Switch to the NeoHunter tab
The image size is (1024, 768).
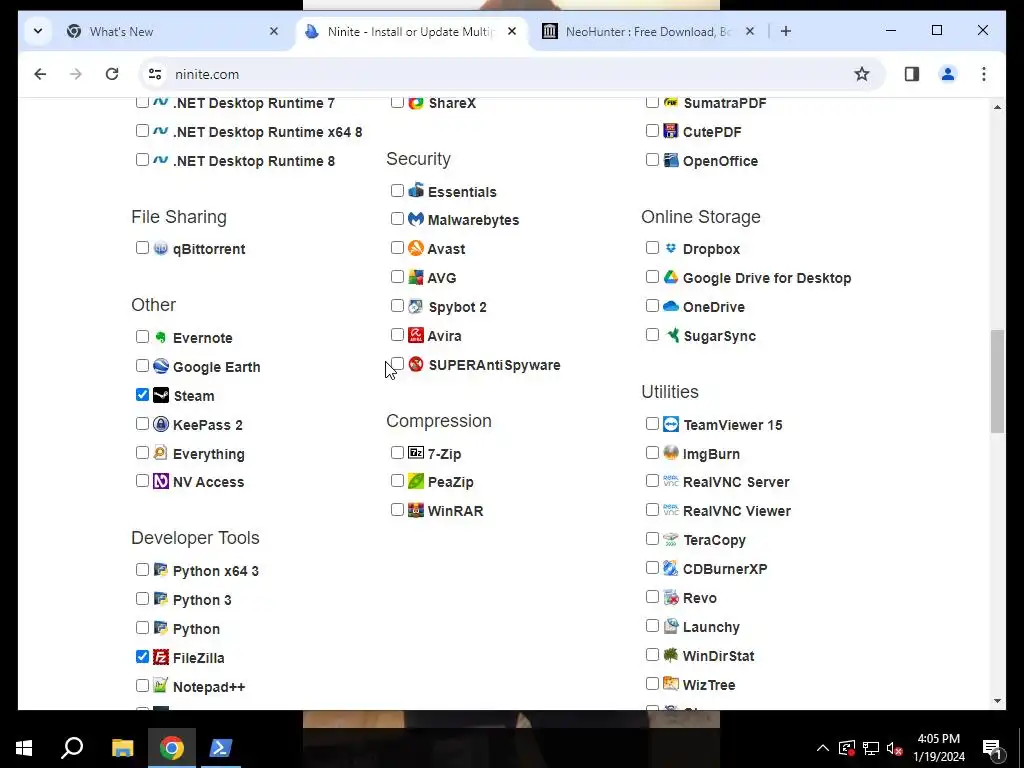coord(648,31)
